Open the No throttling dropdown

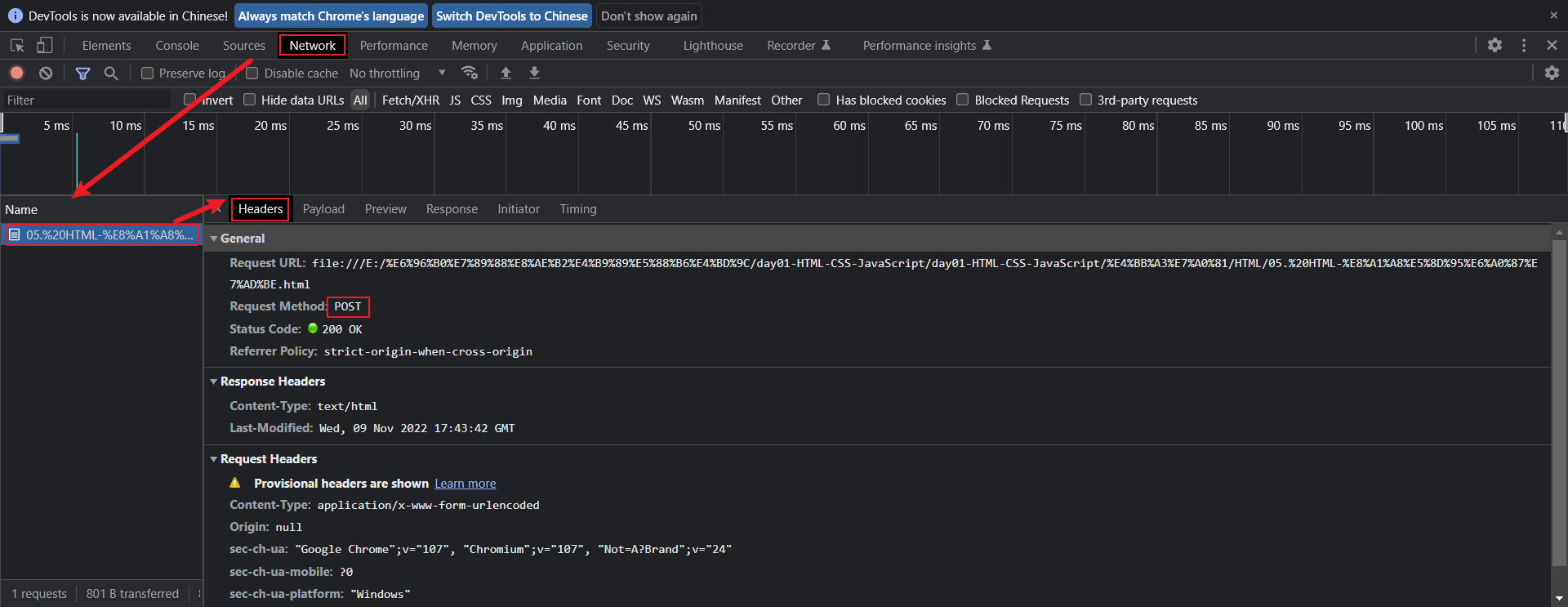[397, 73]
